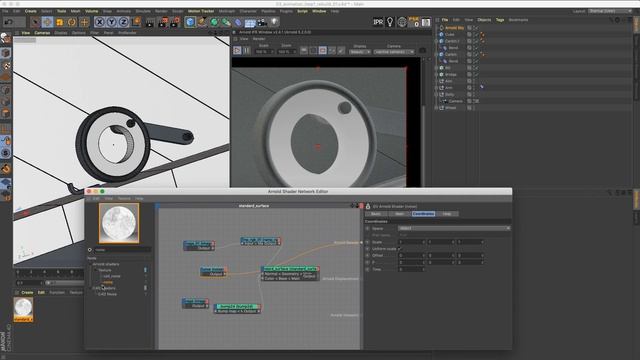Click the Arnold light bulb icon
This screenshot has width=640, height=360.
(390, 22)
